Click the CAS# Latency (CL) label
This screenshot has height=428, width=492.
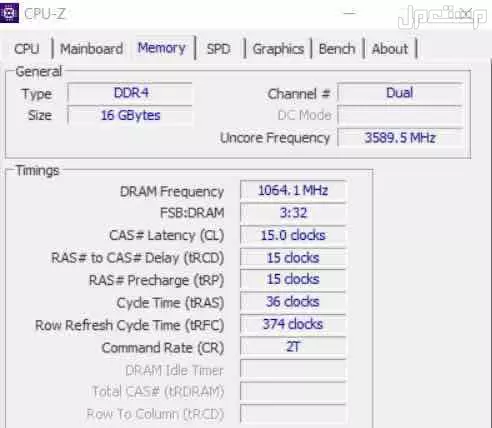[166, 236]
